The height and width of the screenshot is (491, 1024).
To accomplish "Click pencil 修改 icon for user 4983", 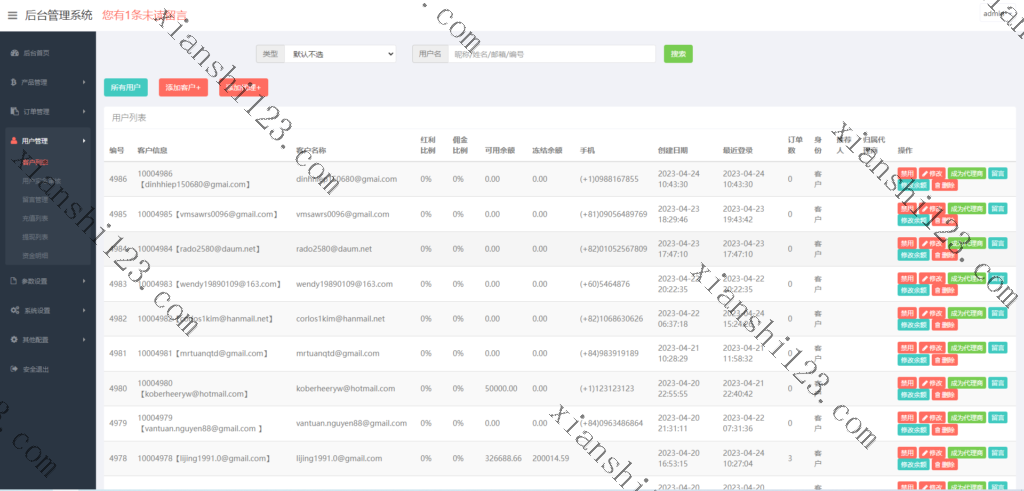I will pyautogui.click(x=924, y=278).
